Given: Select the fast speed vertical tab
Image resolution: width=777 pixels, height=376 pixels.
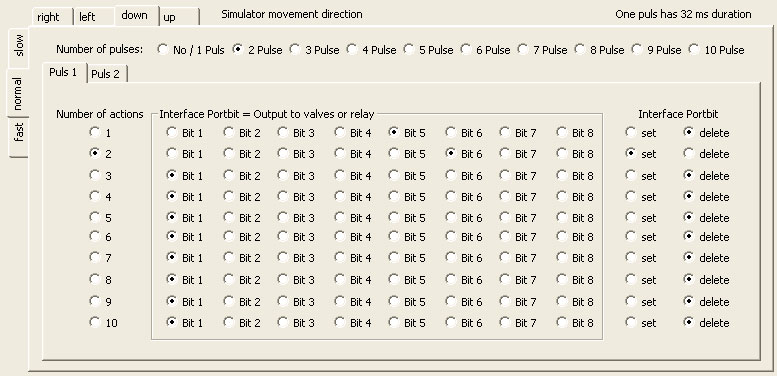Looking at the screenshot, I should tap(19, 137).
